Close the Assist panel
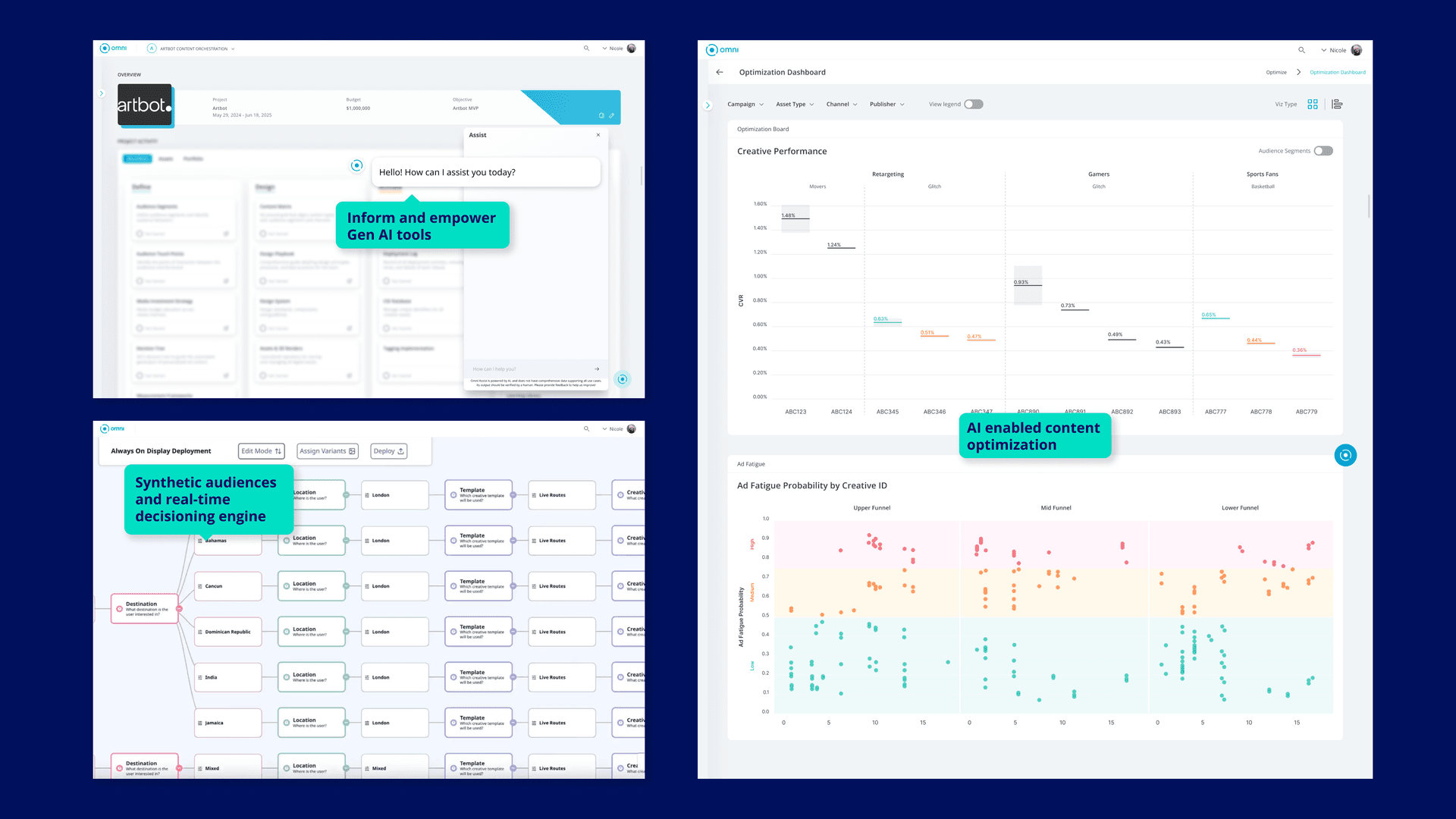 [x=598, y=135]
